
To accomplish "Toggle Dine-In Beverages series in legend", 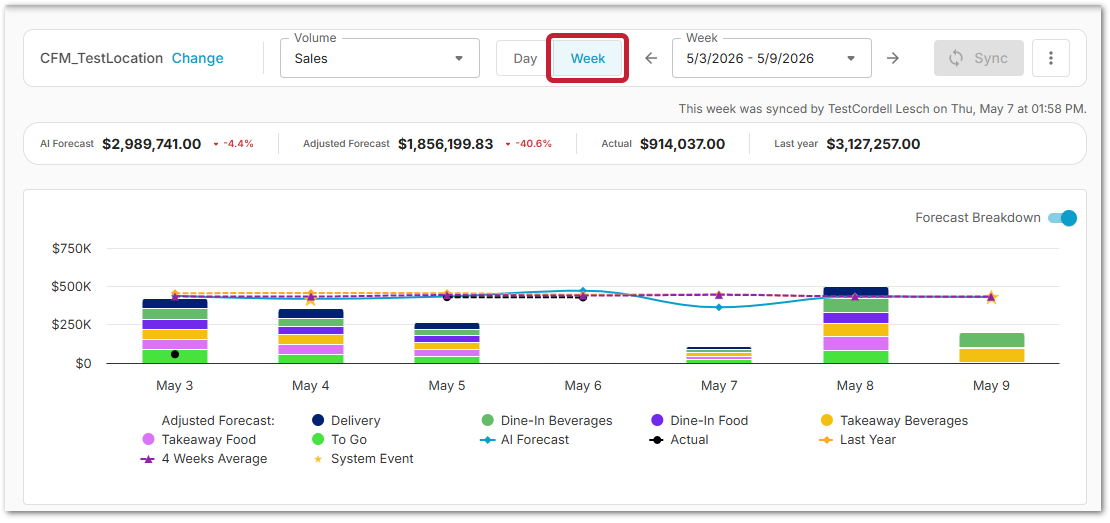I will 547,420.
